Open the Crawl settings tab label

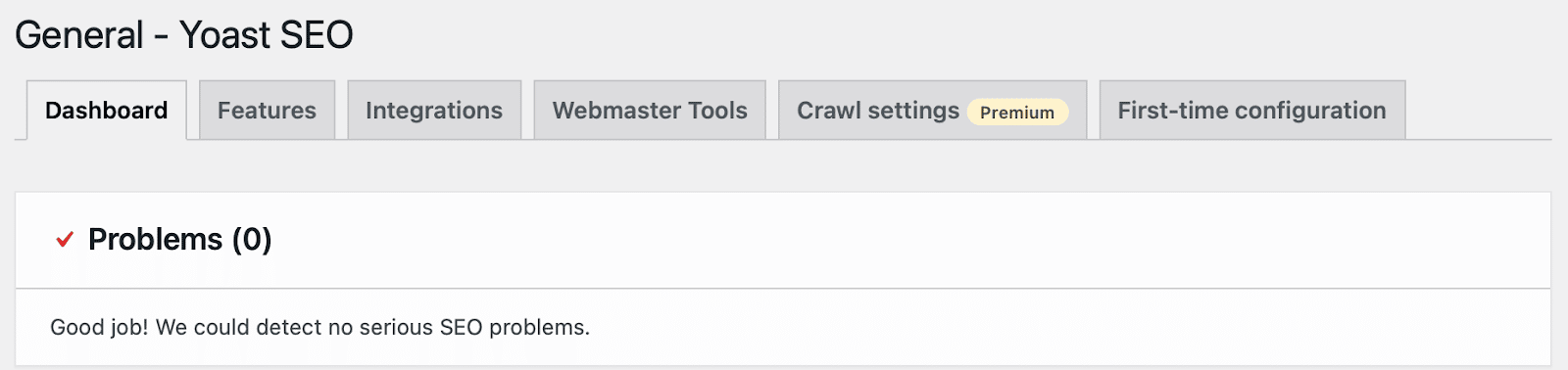(x=878, y=111)
